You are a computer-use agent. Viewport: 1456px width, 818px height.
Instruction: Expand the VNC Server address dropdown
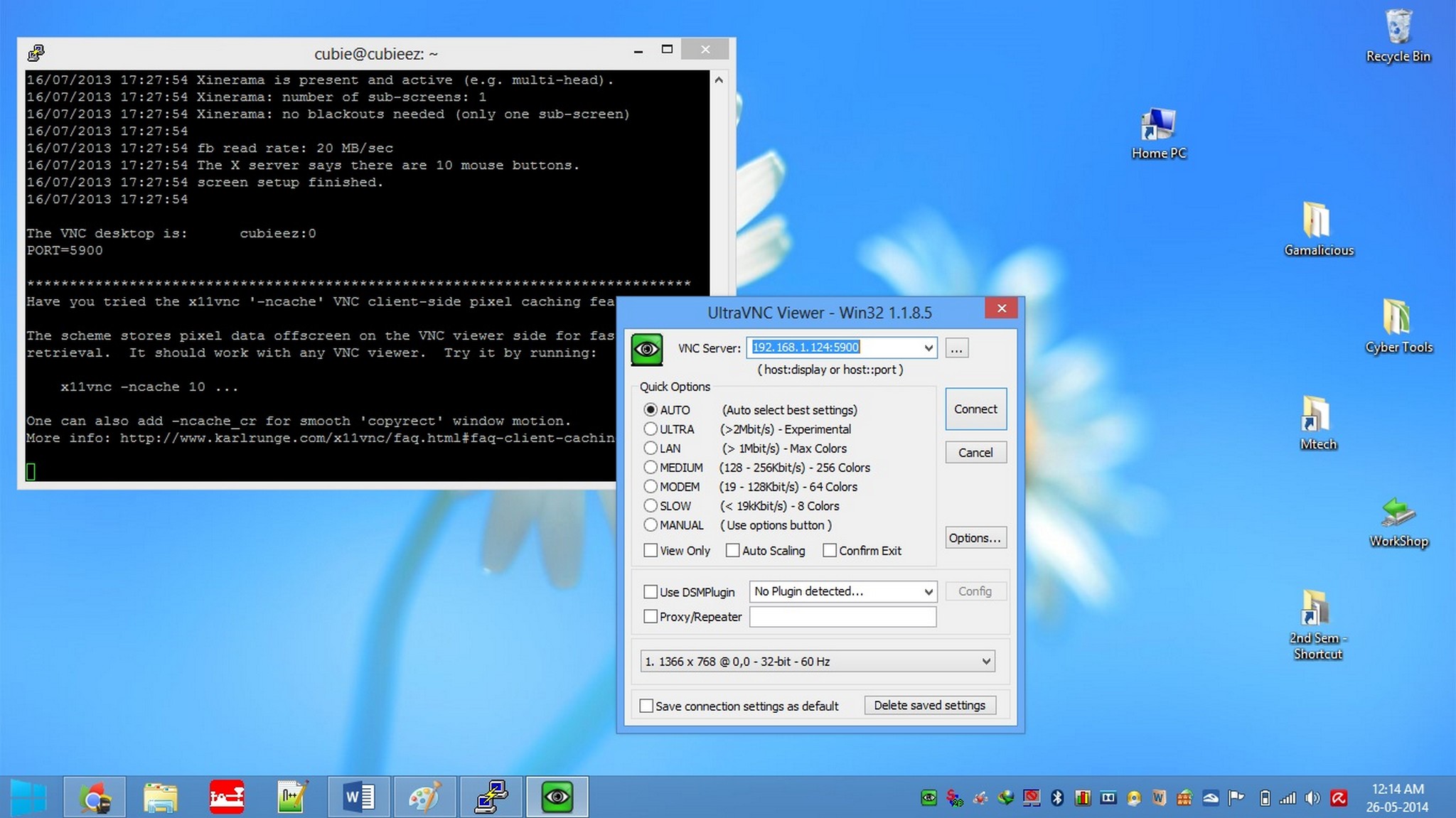point(926,347)
